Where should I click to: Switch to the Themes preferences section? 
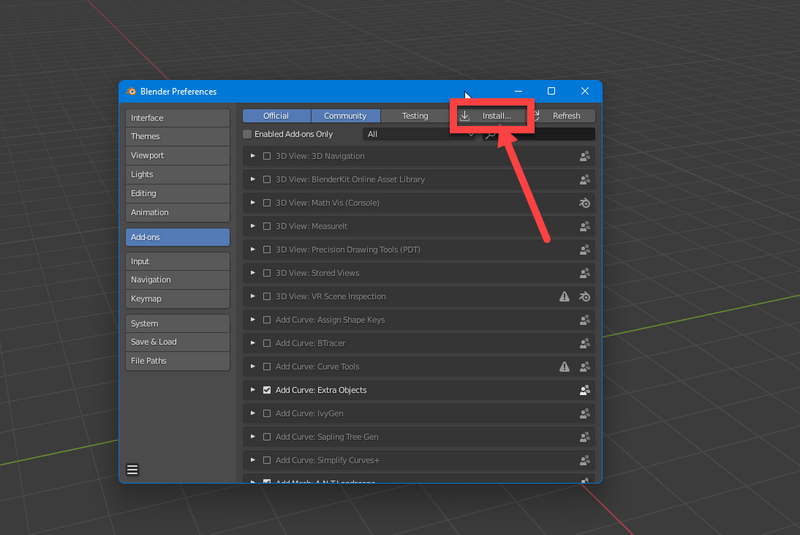(x=177, y=136)
